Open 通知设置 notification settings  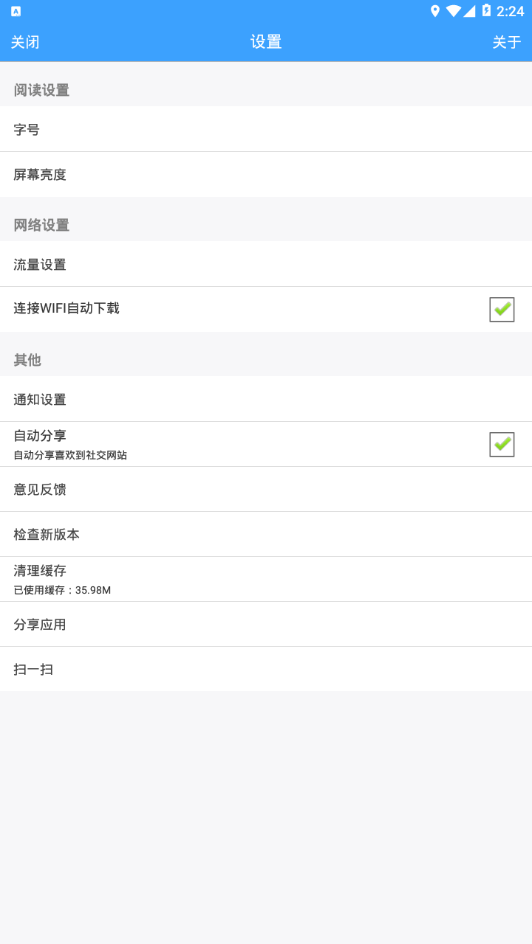click(266, 399)
